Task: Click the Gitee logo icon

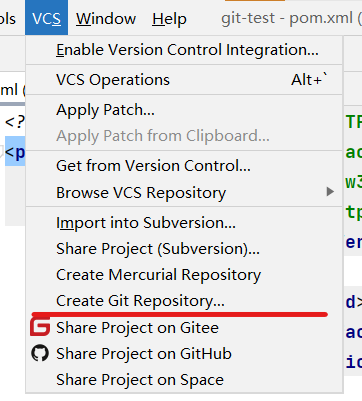Action: coord(40,327)
